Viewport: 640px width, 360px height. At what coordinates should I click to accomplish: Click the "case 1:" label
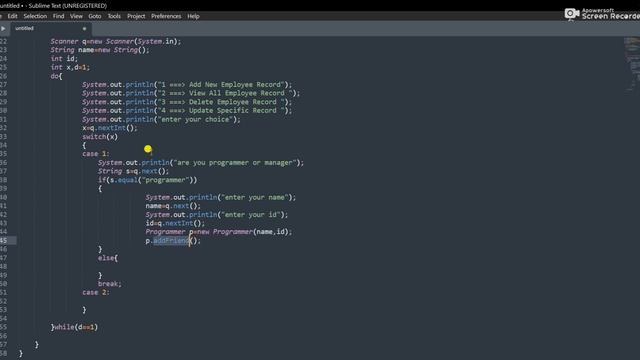[96, 154]
